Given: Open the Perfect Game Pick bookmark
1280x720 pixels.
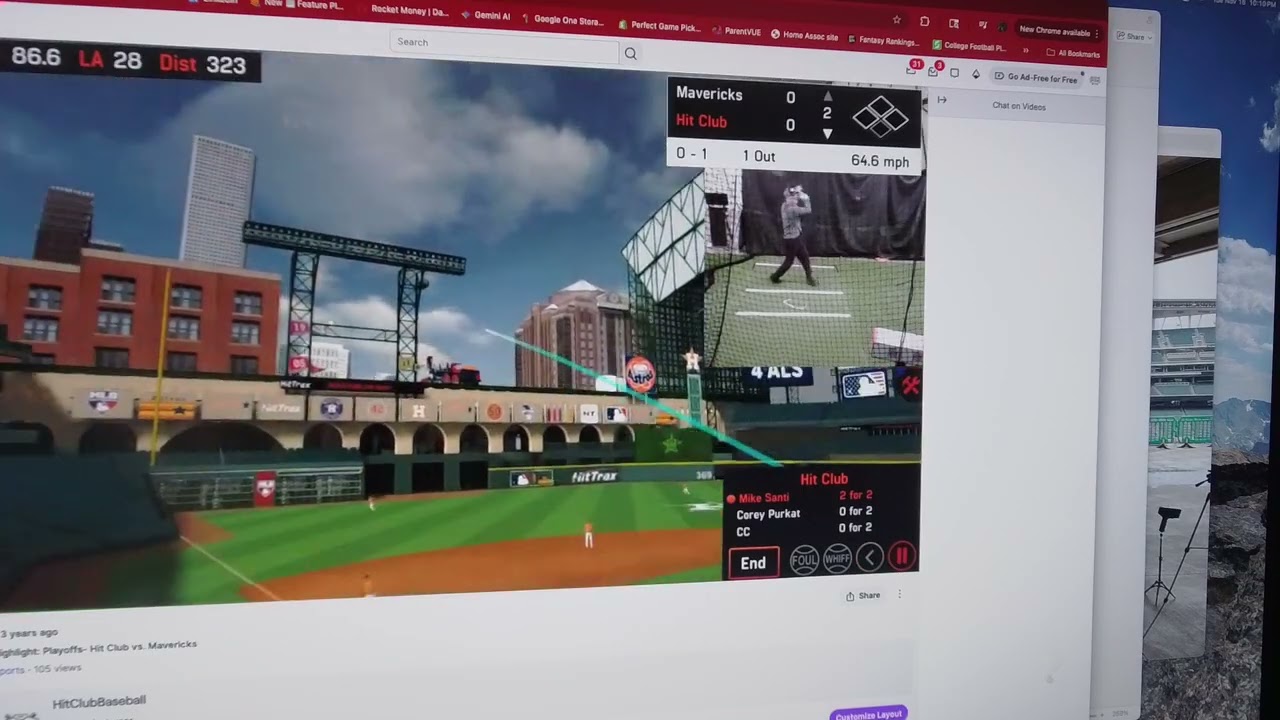Looking at the screenshot, I should (660, 26).
